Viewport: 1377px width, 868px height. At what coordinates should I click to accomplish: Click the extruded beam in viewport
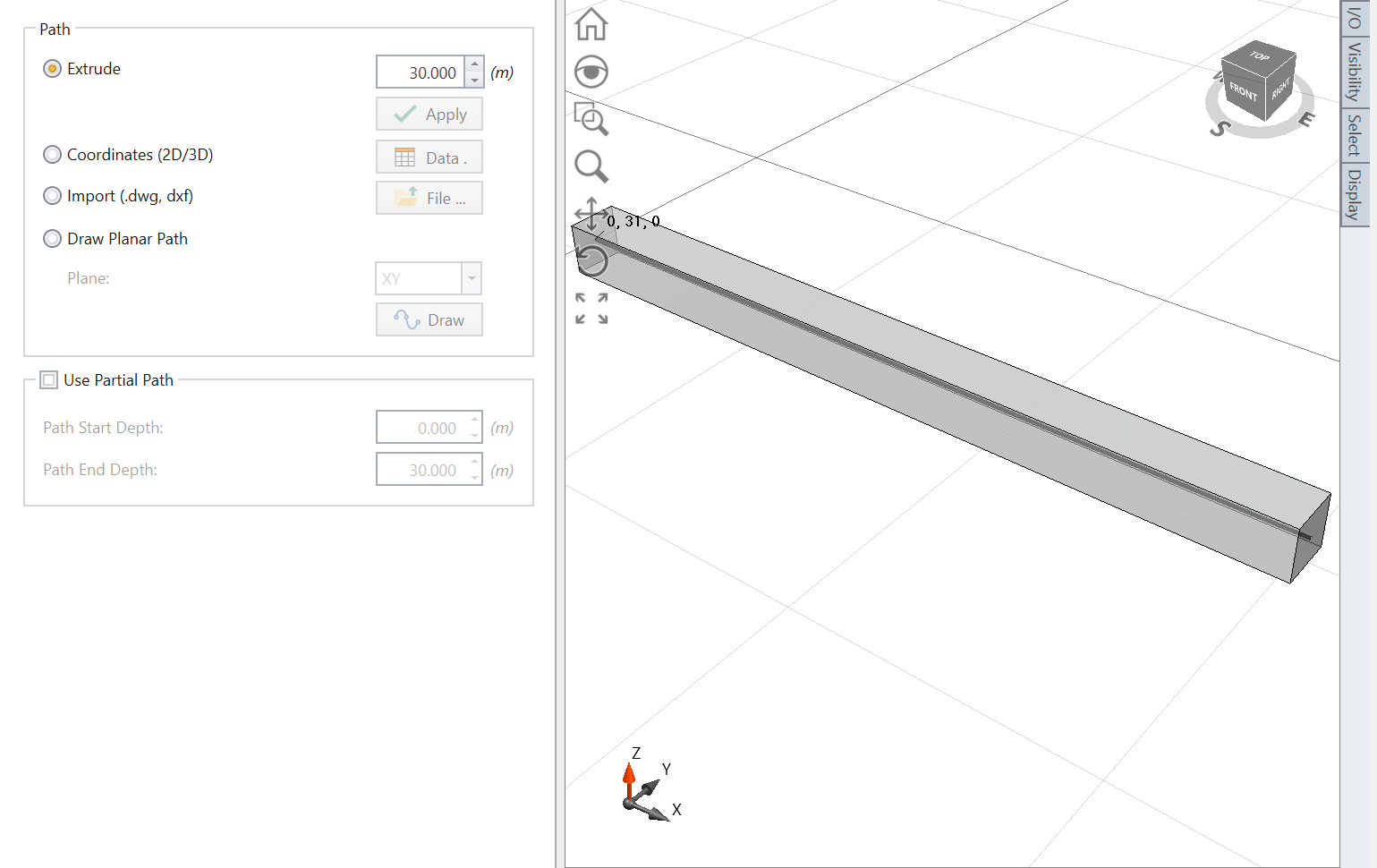(x=950, y=394)
